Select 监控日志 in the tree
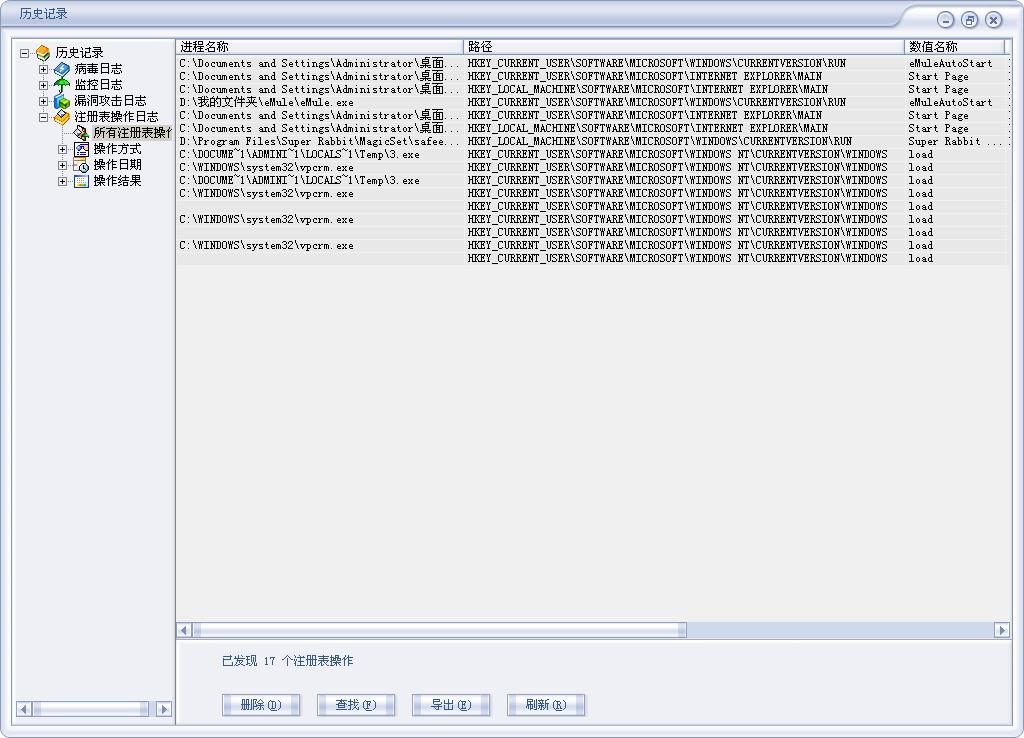The image size is (1024, 738). pos(98,85)
